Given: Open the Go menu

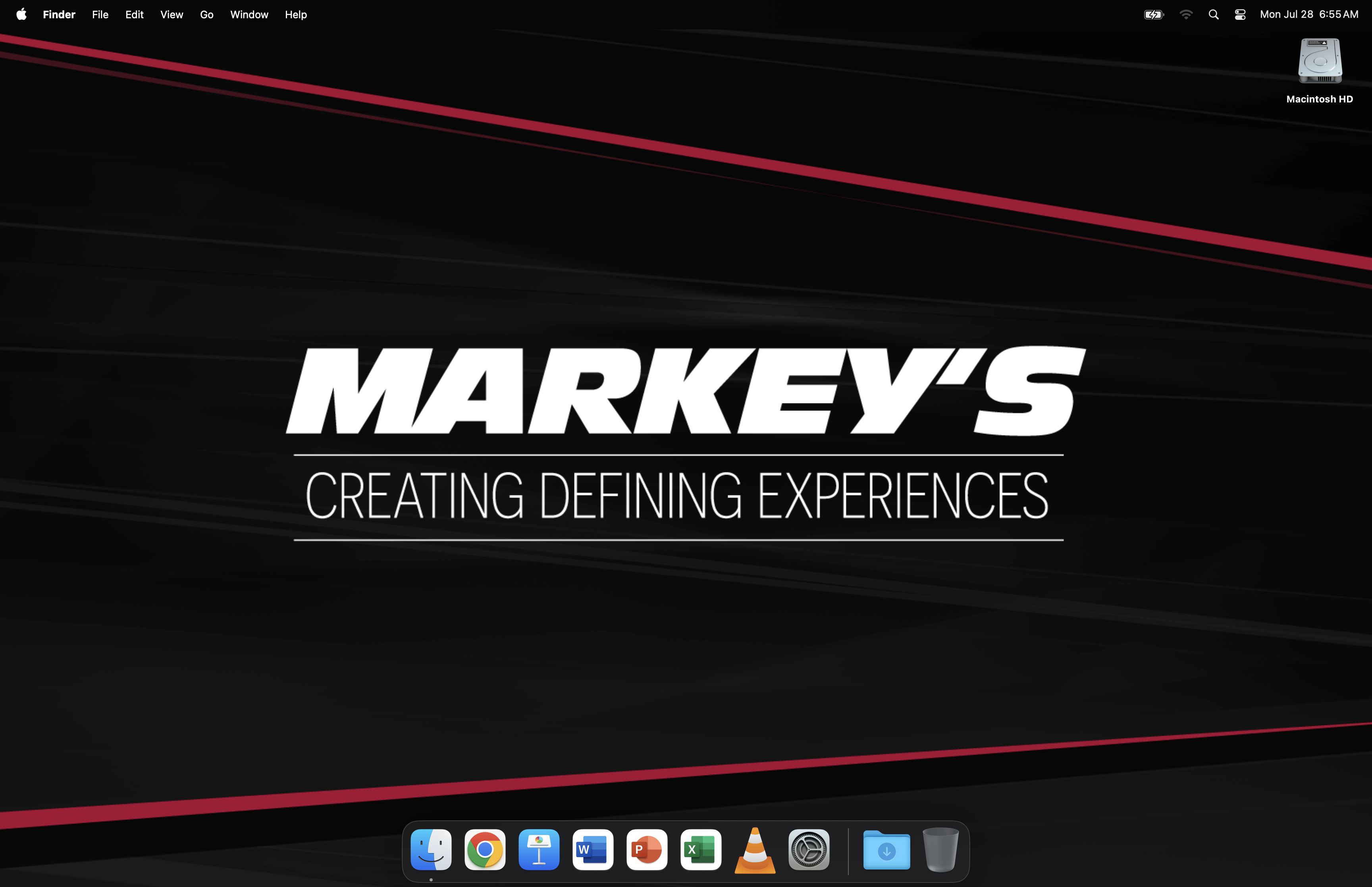Looking at the screenshot, I should (207, 14).
